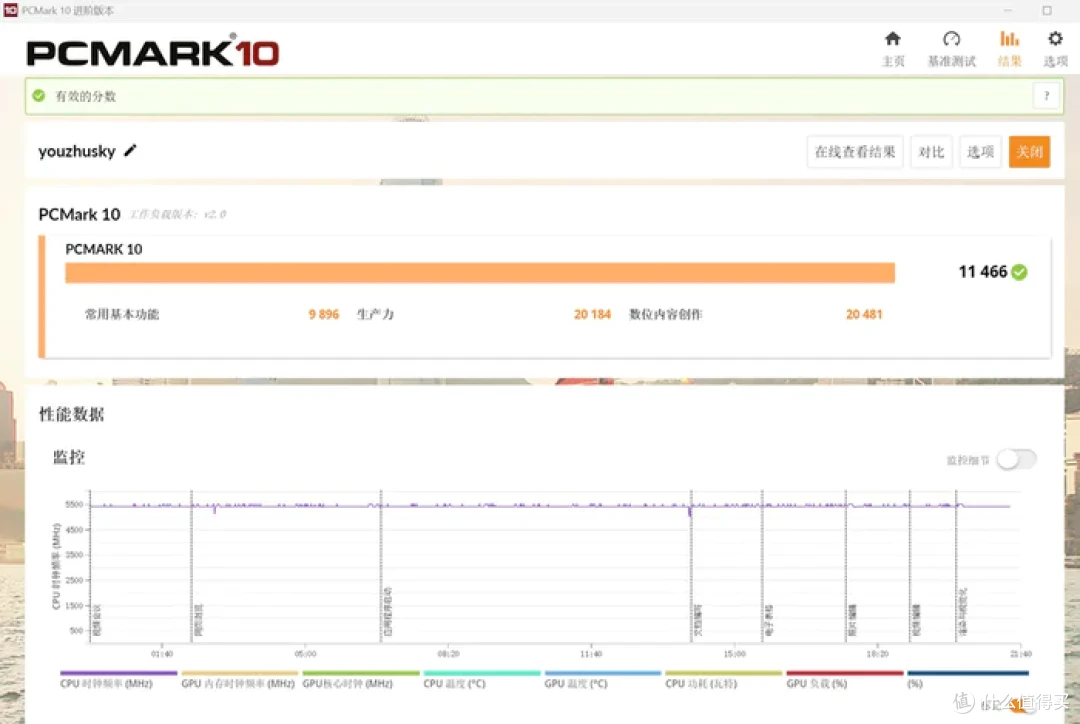The width and height of the screenshot is (1080, 724).
Task: Click the 监控 heading
Action: [69, 457]
